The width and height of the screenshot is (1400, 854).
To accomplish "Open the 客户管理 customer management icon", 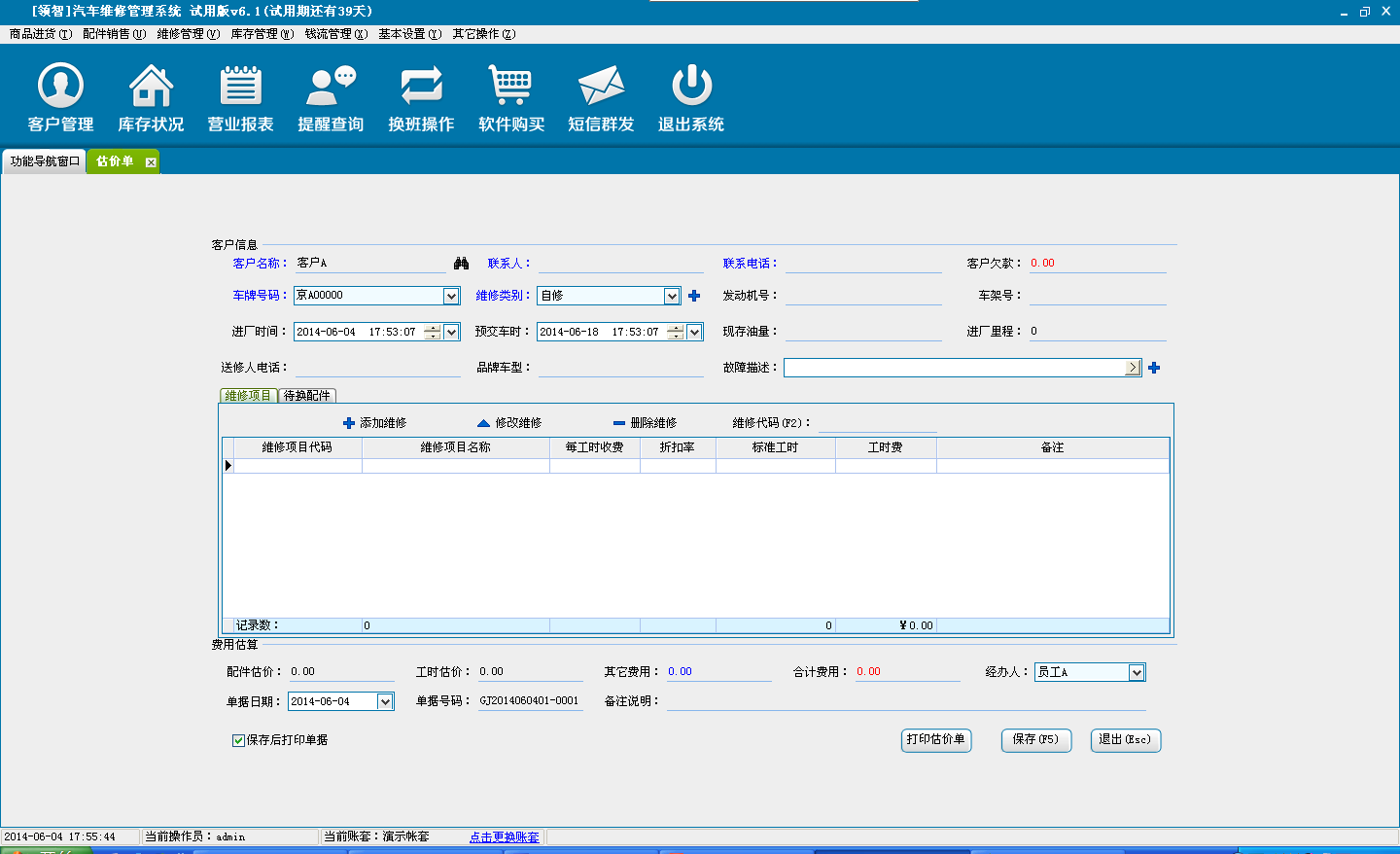I will pos(60,87).
